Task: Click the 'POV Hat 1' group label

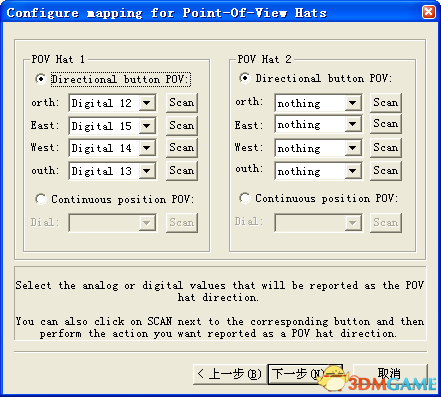Action: coord(58,59)
